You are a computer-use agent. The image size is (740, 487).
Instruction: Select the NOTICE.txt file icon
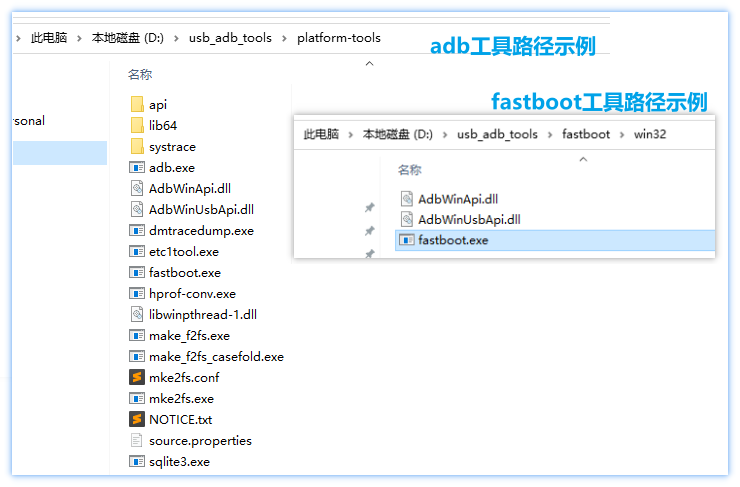[137, 419]
